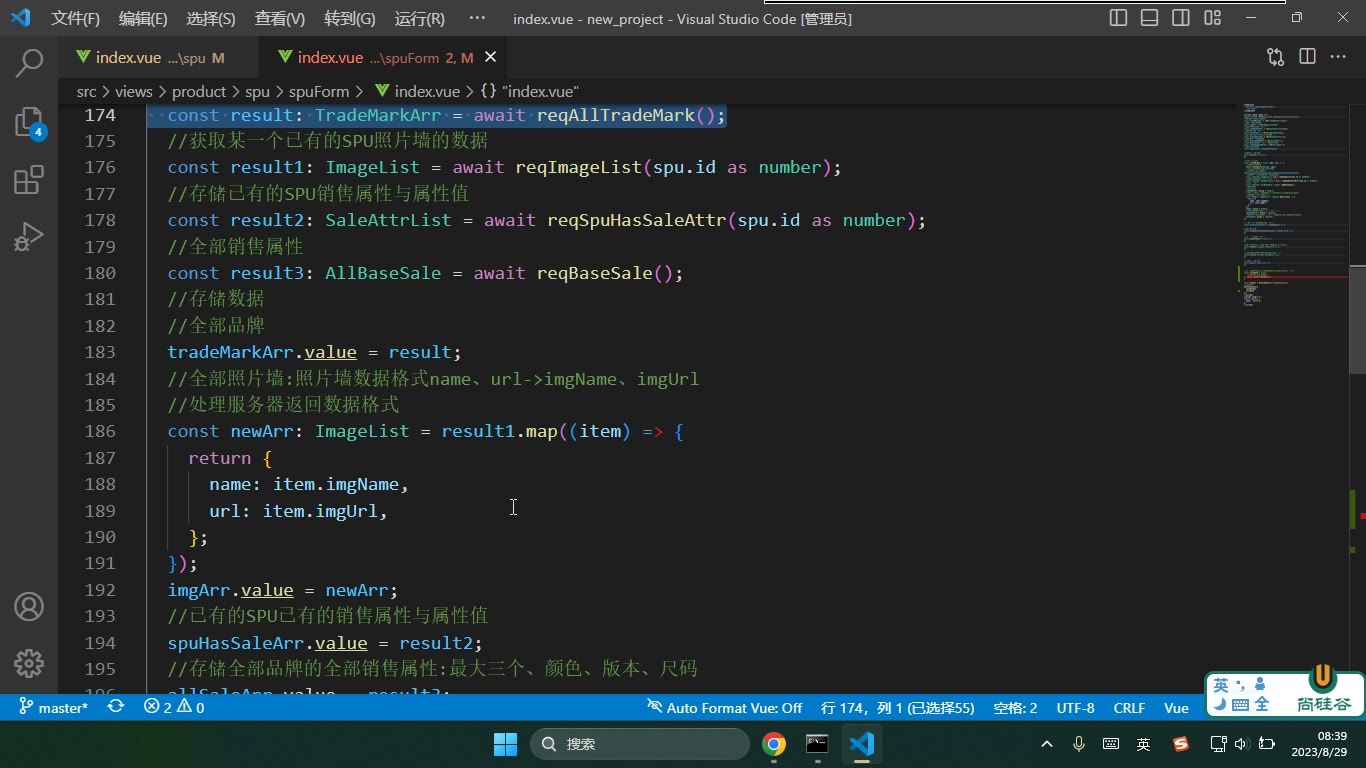This screenshot has height=768, width=1366.
Task: Open the Extensions view icon
Action: (x=29, y=180)
